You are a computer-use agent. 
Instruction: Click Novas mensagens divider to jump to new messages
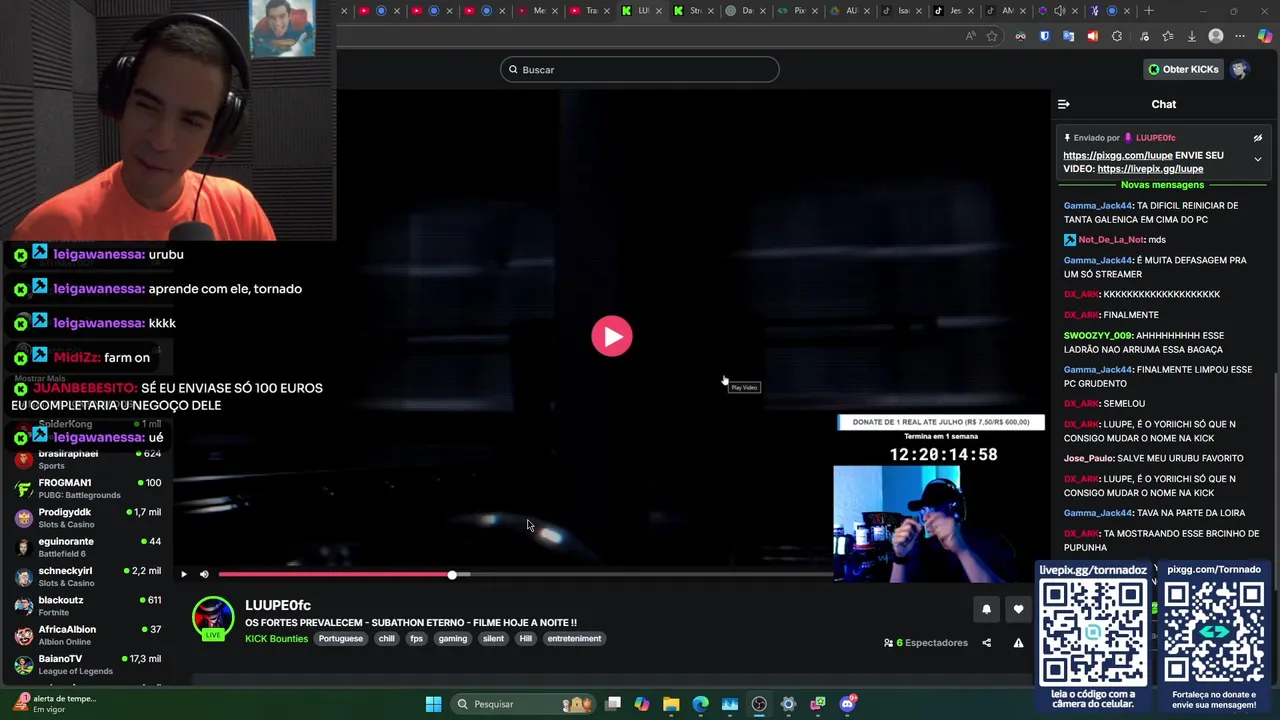[1162, 185]
